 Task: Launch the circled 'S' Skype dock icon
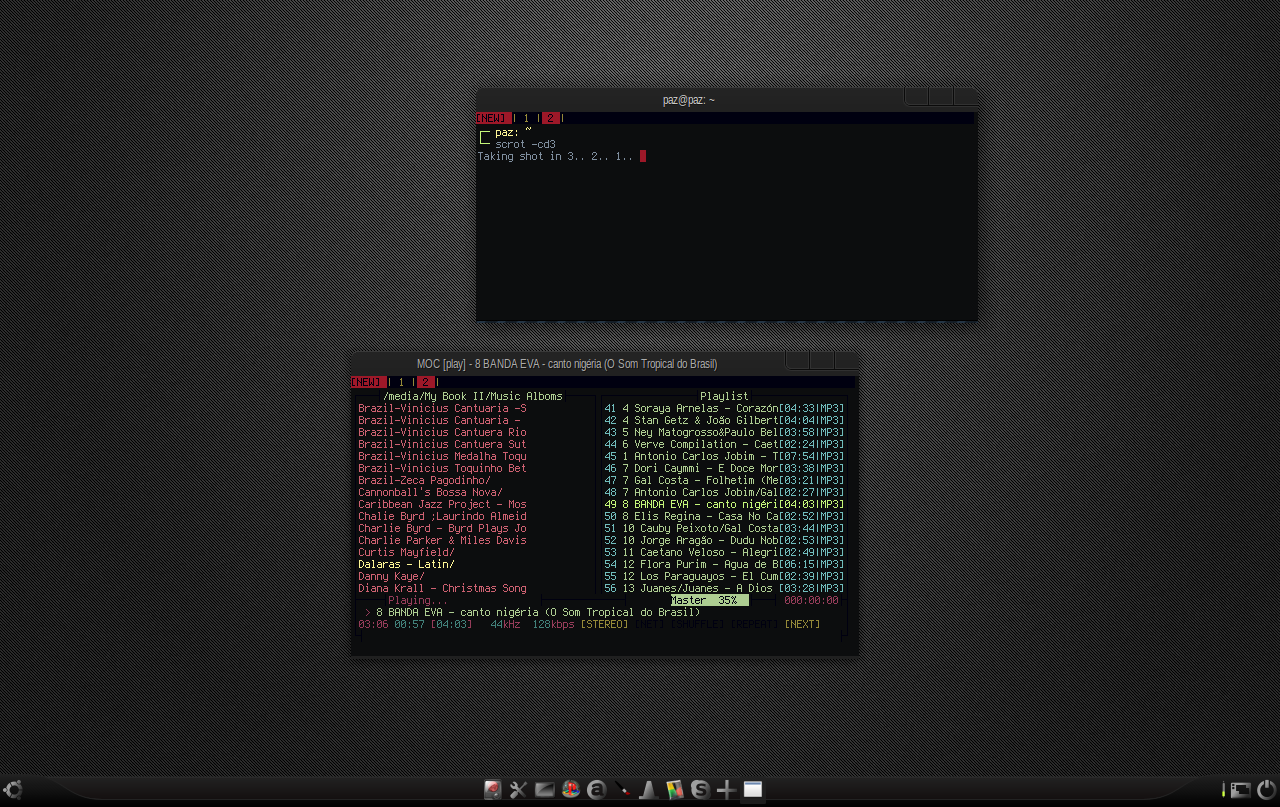pyautogui.click(x=700, y=790)
